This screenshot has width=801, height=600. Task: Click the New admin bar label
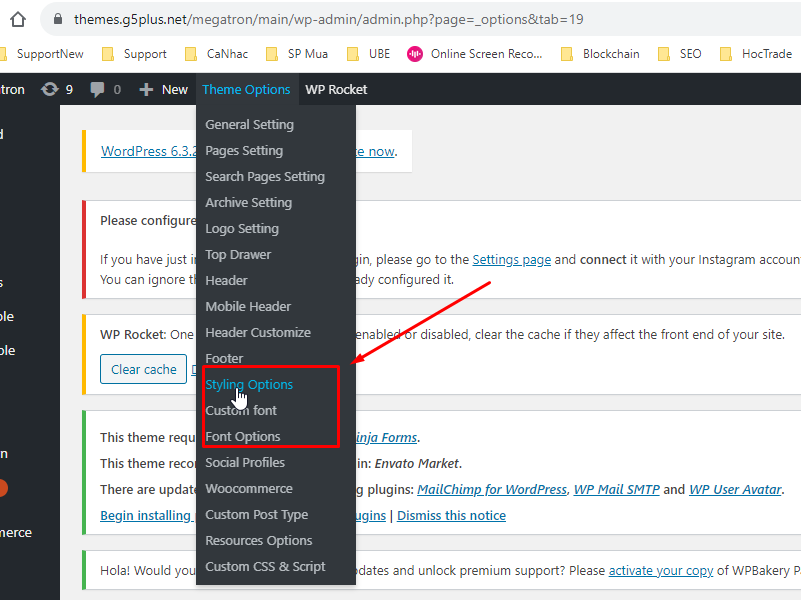[175, 89]
